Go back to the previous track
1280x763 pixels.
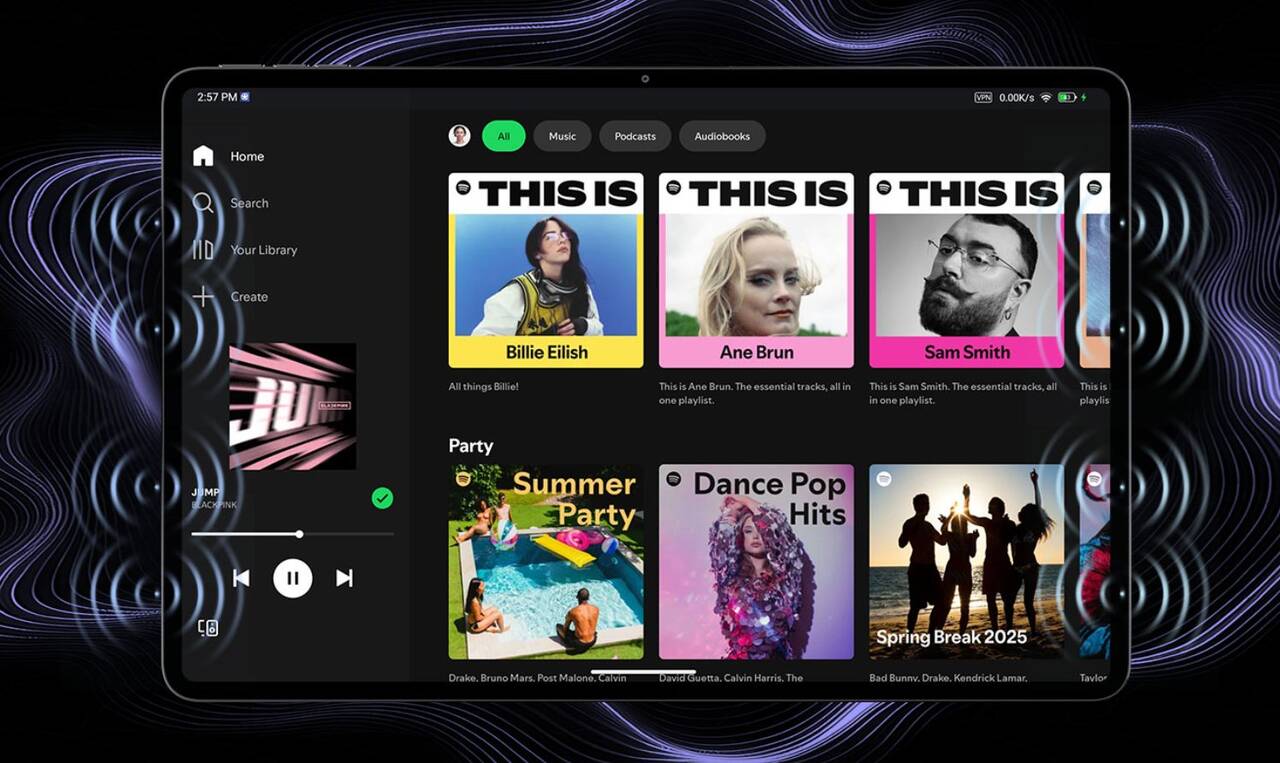(241, 578)
